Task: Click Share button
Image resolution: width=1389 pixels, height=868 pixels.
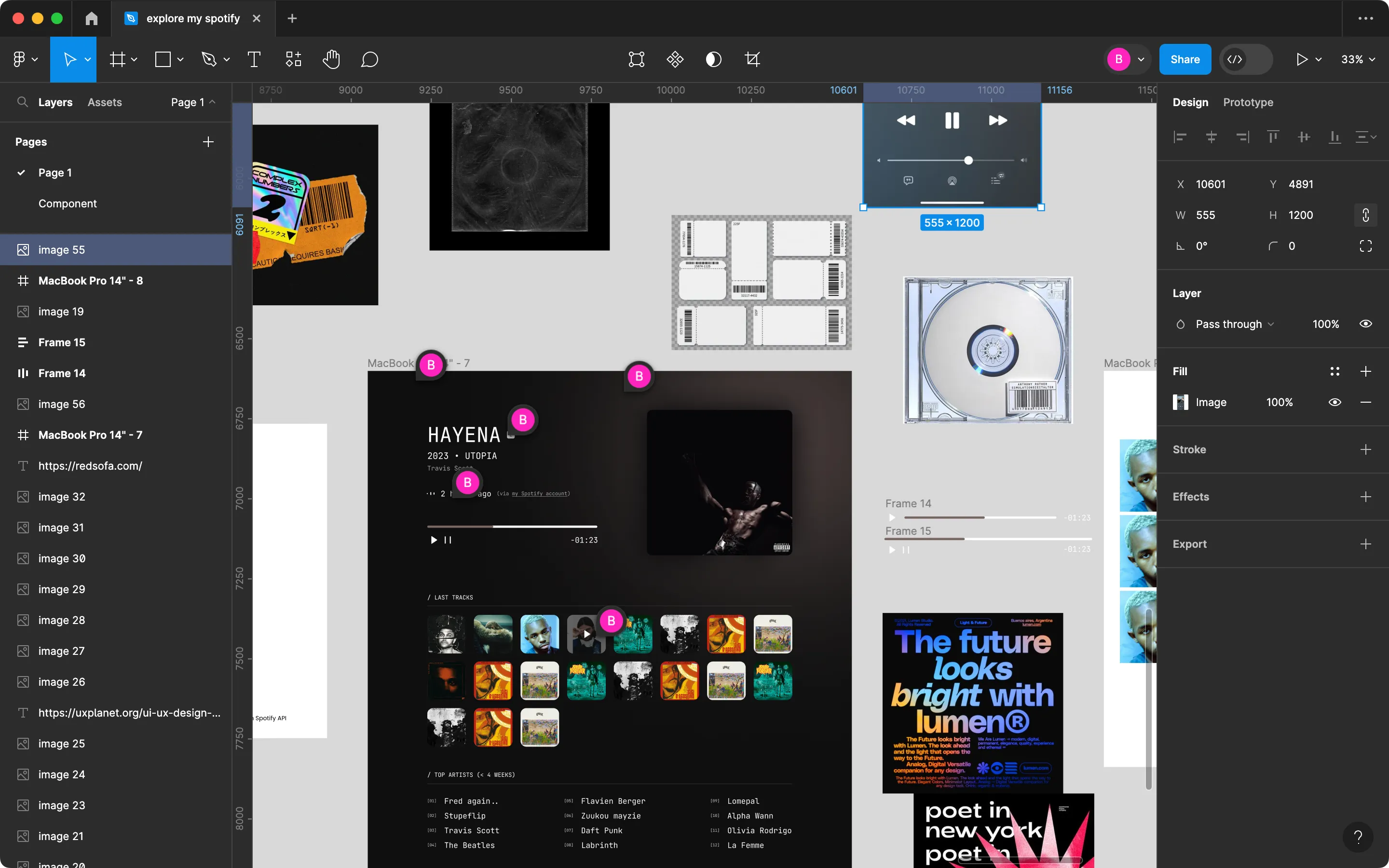Action: [1185, 59]
